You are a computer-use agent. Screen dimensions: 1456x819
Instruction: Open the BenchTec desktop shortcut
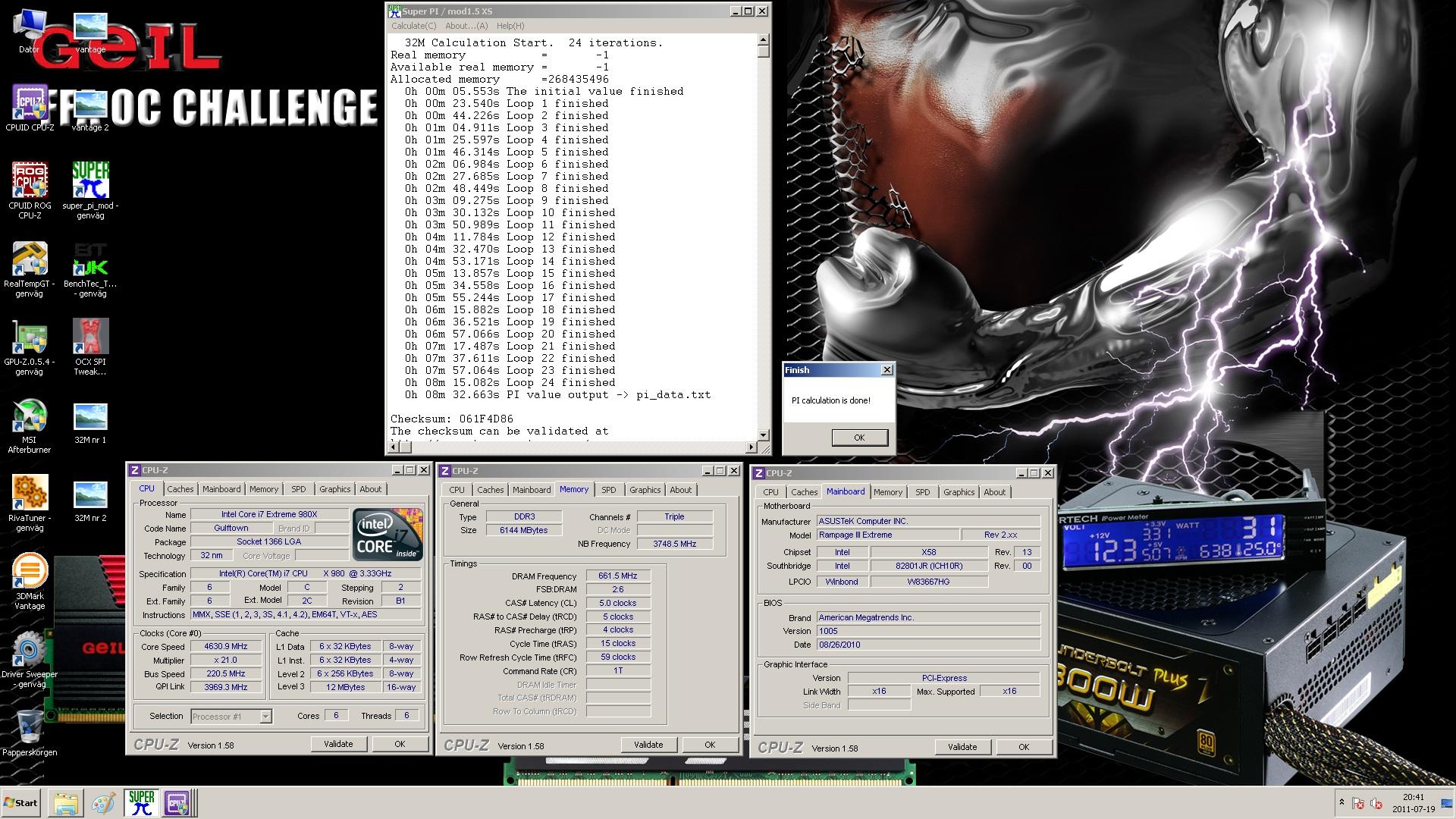pyautogui.click(x=90, y=269)
